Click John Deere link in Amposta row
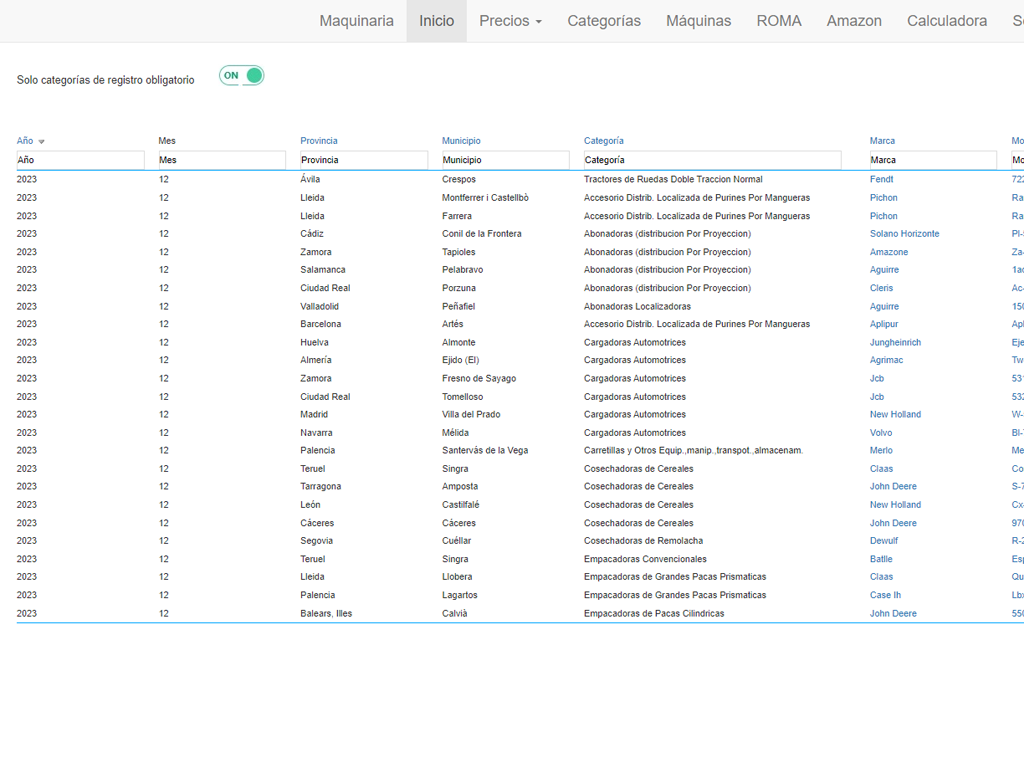1024x768 pixels. click(x=893, y=487)
